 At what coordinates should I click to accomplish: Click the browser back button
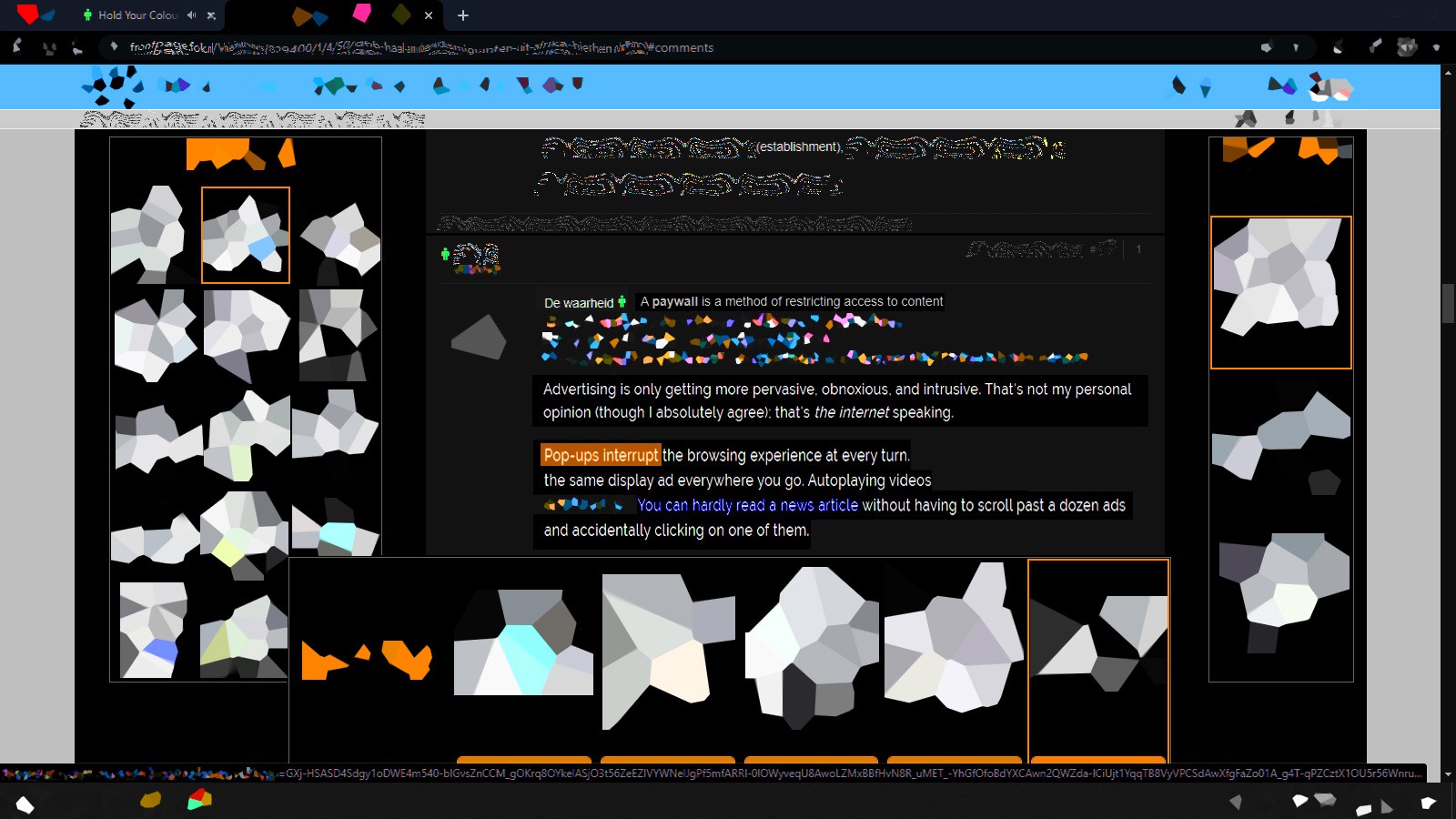[17, 47]
